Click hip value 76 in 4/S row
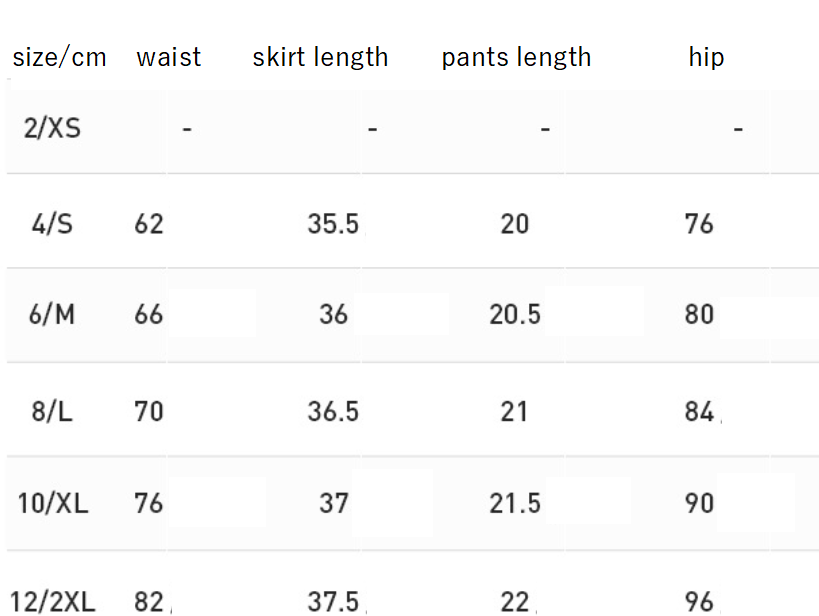 699,223
